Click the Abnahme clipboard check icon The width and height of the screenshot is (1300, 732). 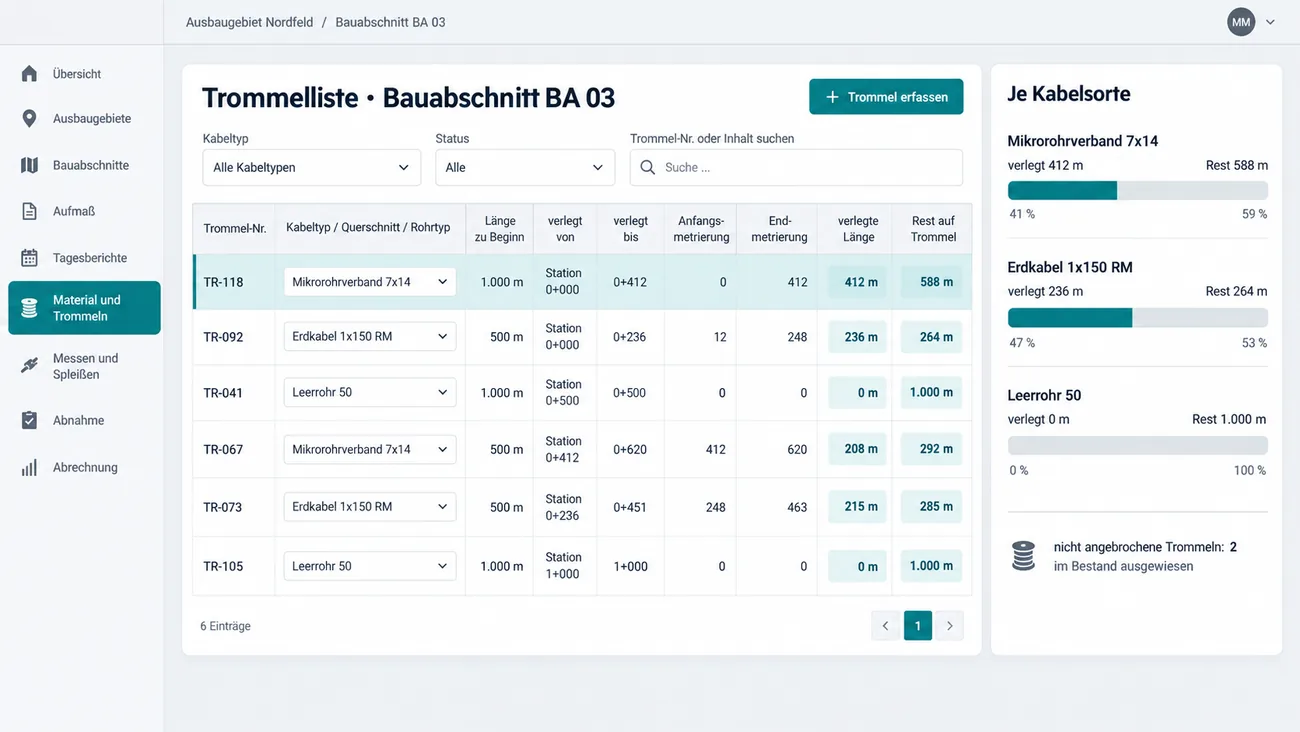point(29,421)
